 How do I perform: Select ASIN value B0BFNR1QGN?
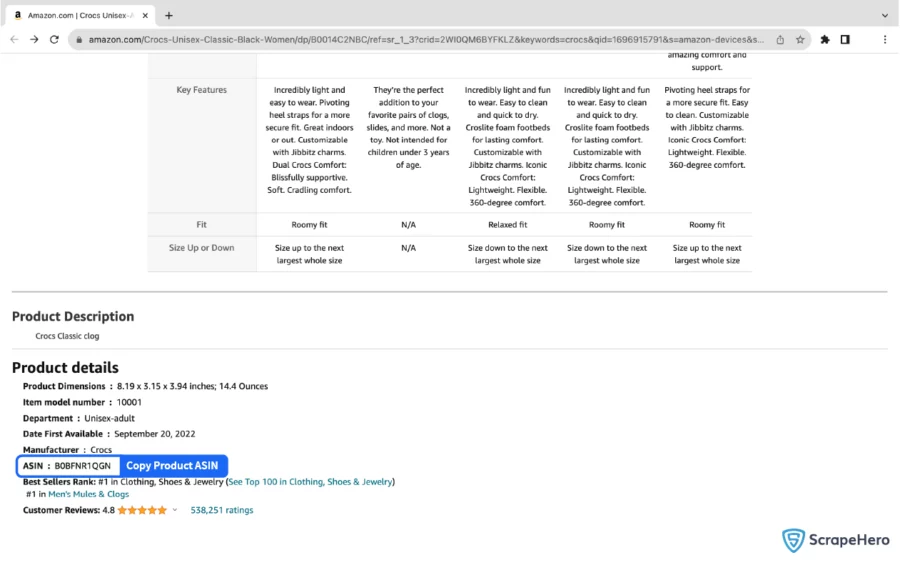pyautogui.click(x=83, y=466)
